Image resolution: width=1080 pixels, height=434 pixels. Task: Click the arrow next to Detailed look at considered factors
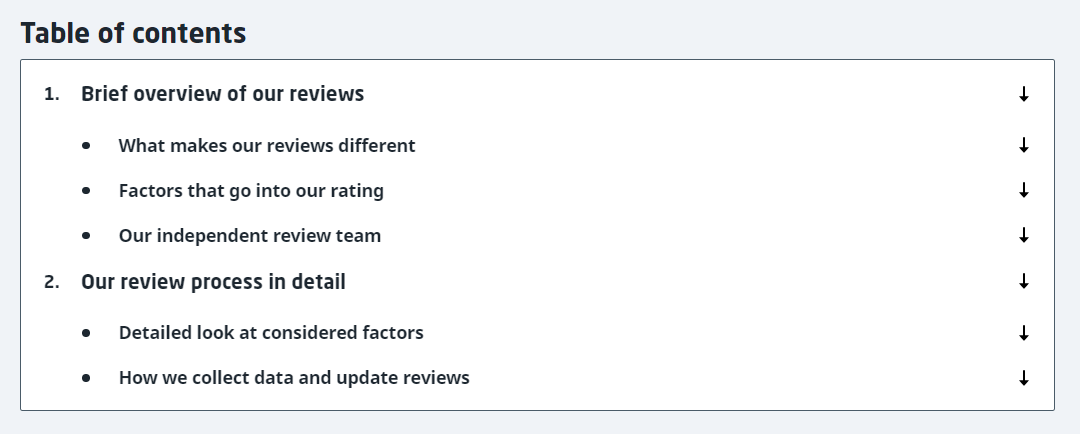click(x=1024, y=333)
